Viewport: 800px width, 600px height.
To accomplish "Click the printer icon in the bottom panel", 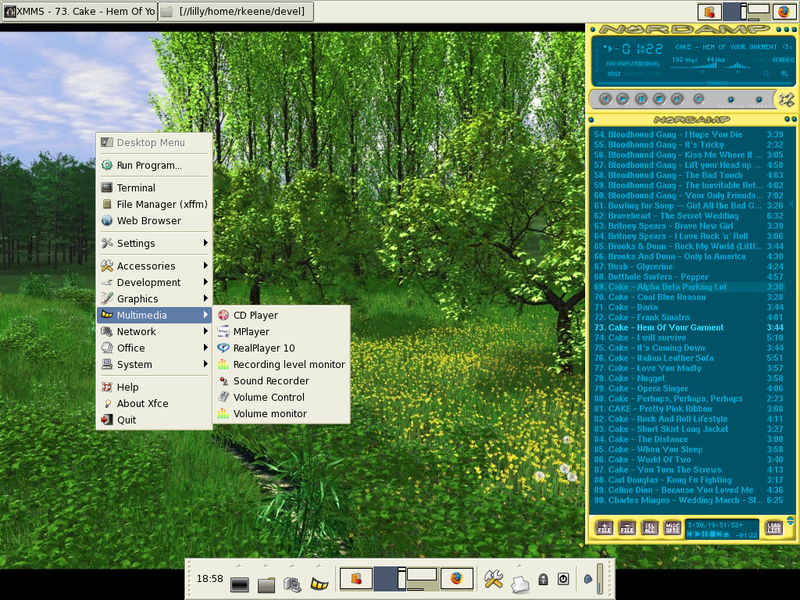I will tap(519, 584).
